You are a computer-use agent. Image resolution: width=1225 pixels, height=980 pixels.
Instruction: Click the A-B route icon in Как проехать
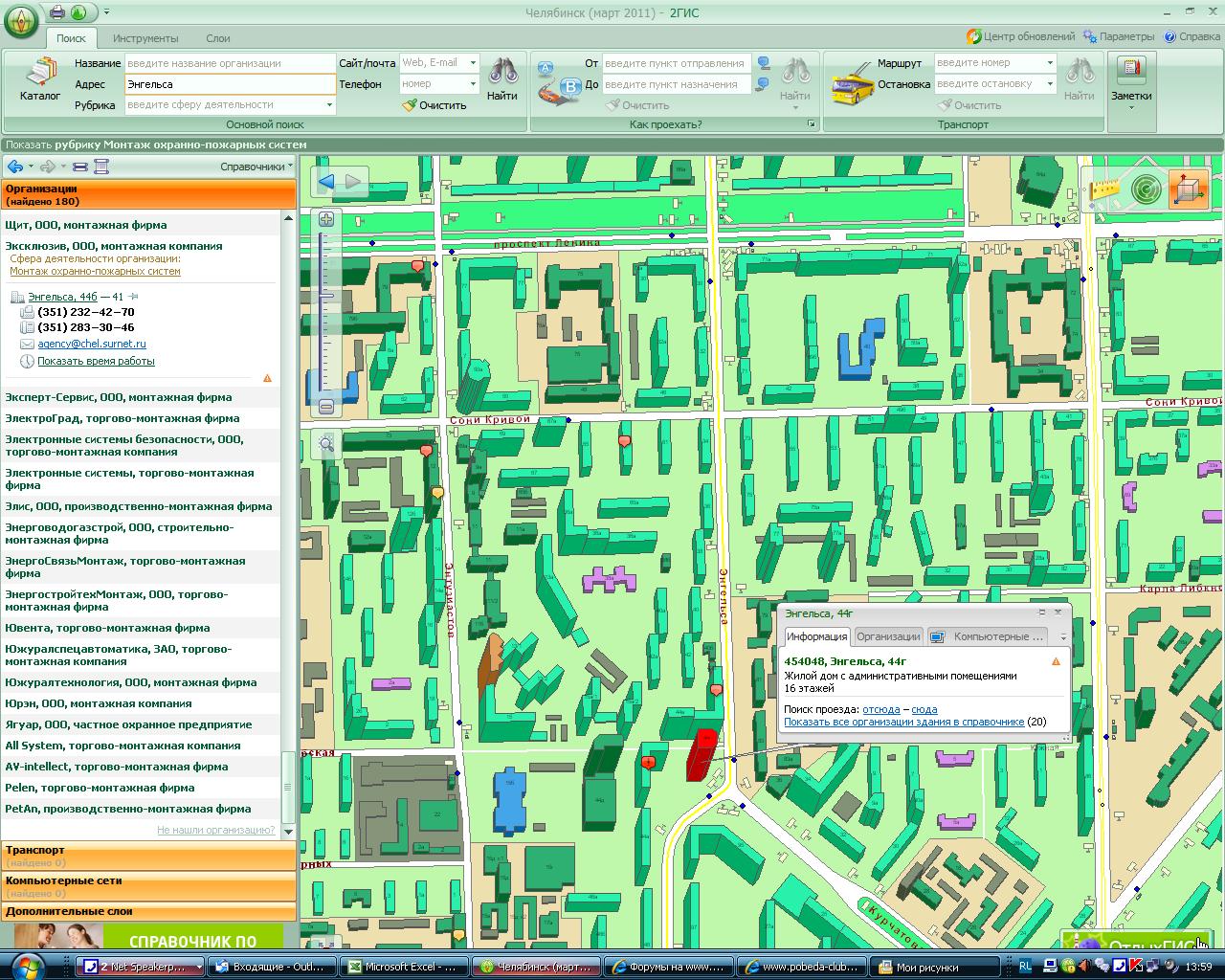click(x=558, y=84)
